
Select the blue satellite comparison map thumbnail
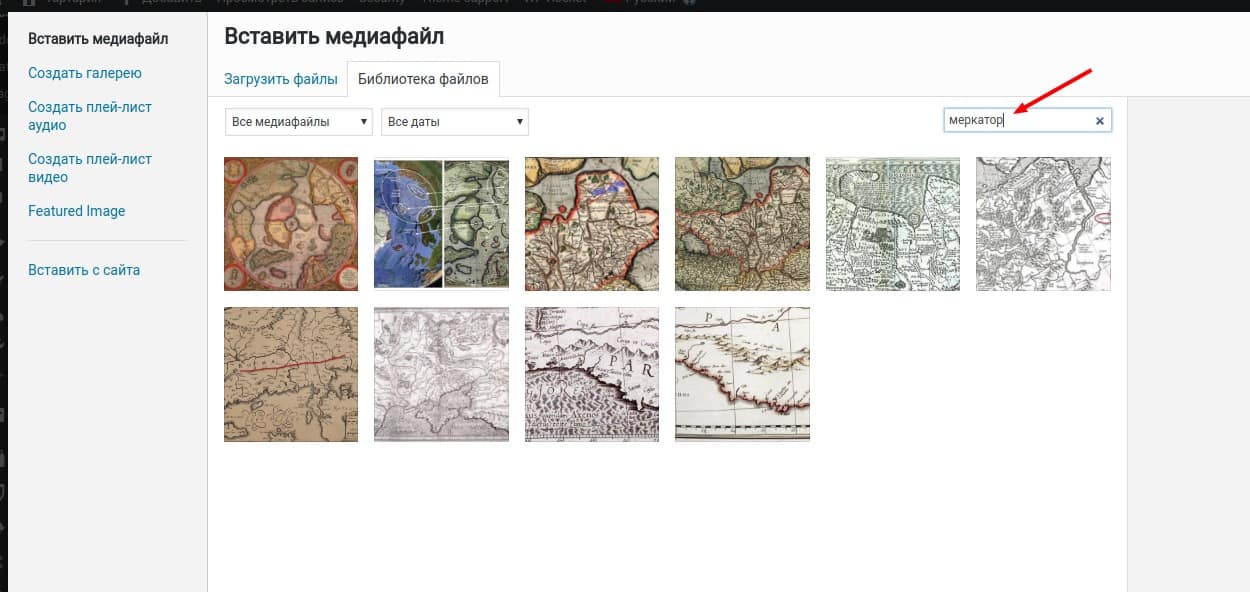[x=441, y=224]
